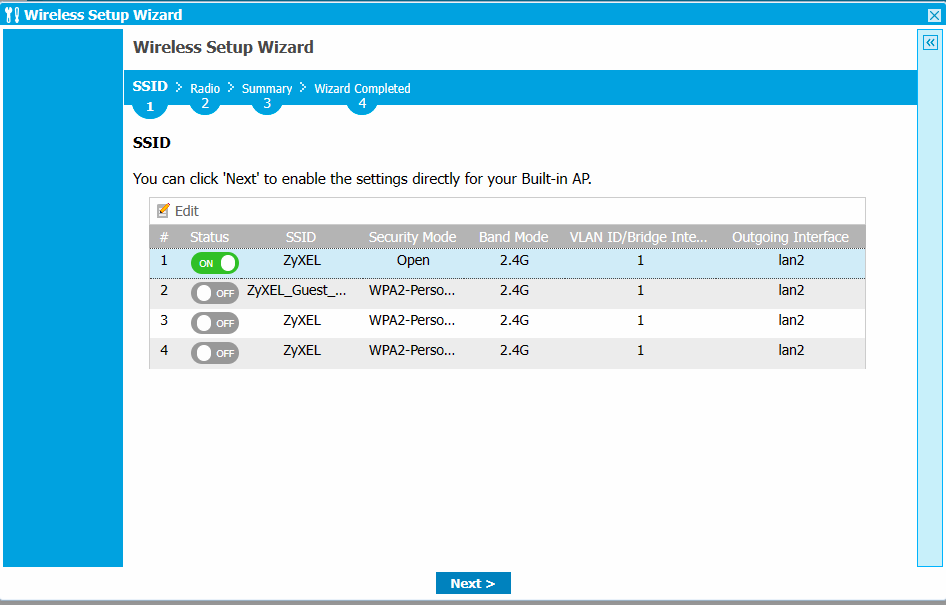Go to the Radio wizard step
Viewport: 946px width, 605px height.
[205, 88]
